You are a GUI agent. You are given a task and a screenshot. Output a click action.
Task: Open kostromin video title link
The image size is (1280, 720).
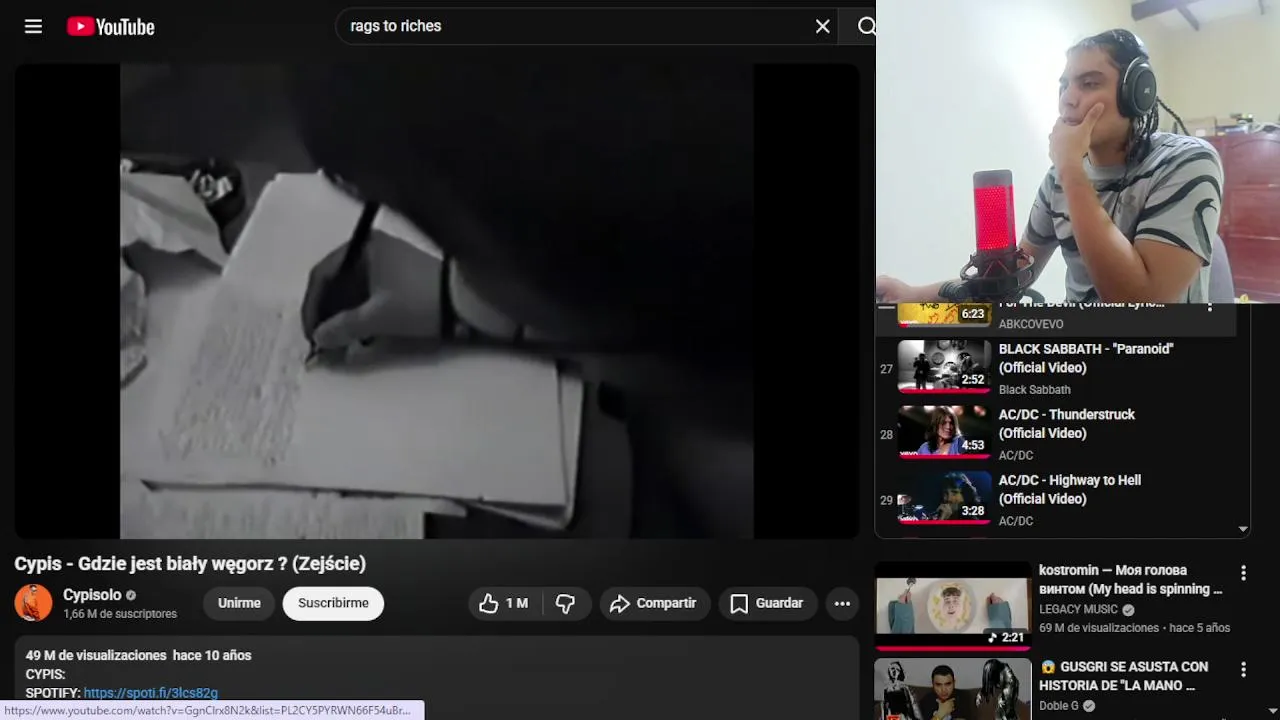(1131, 580)
